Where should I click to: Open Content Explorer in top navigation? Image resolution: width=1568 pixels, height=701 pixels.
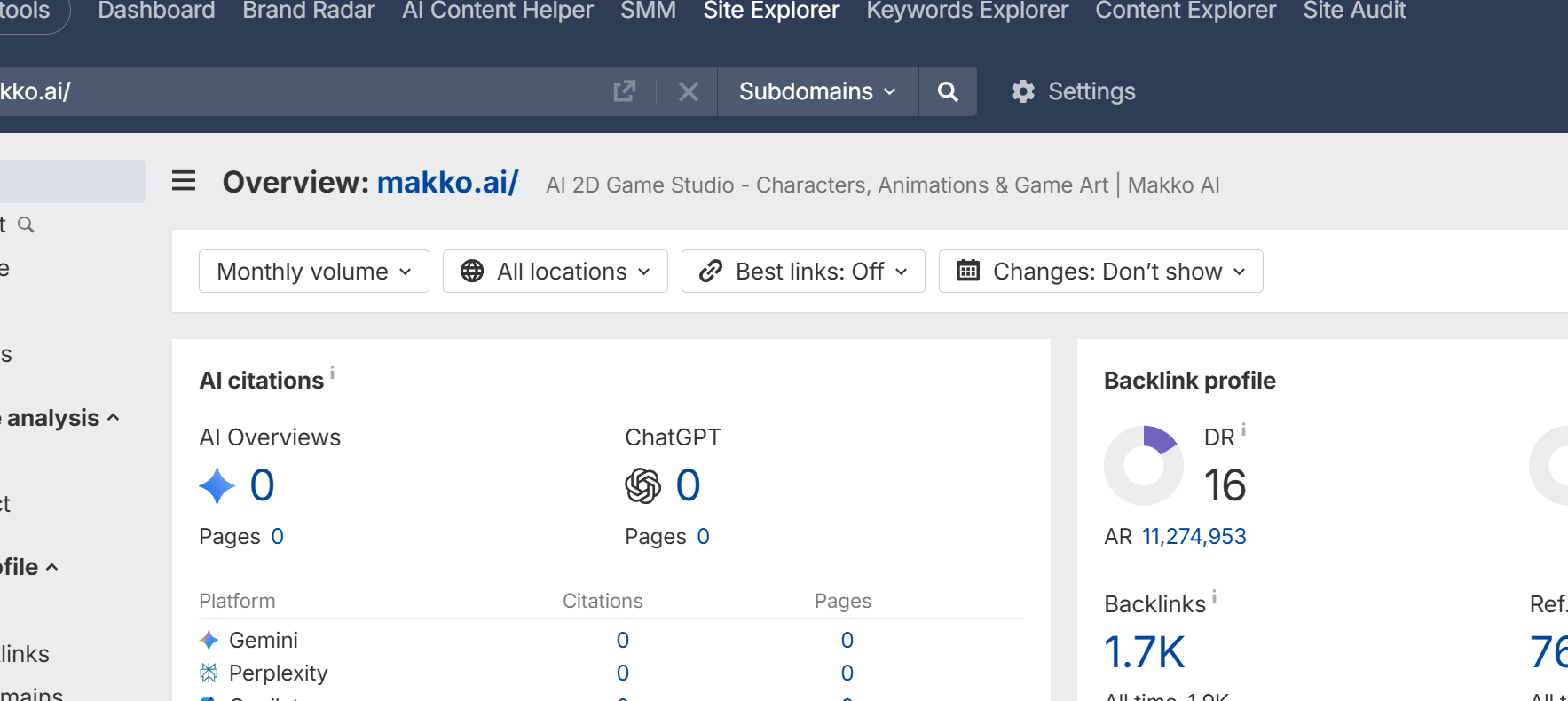(x=1186, y=11)
